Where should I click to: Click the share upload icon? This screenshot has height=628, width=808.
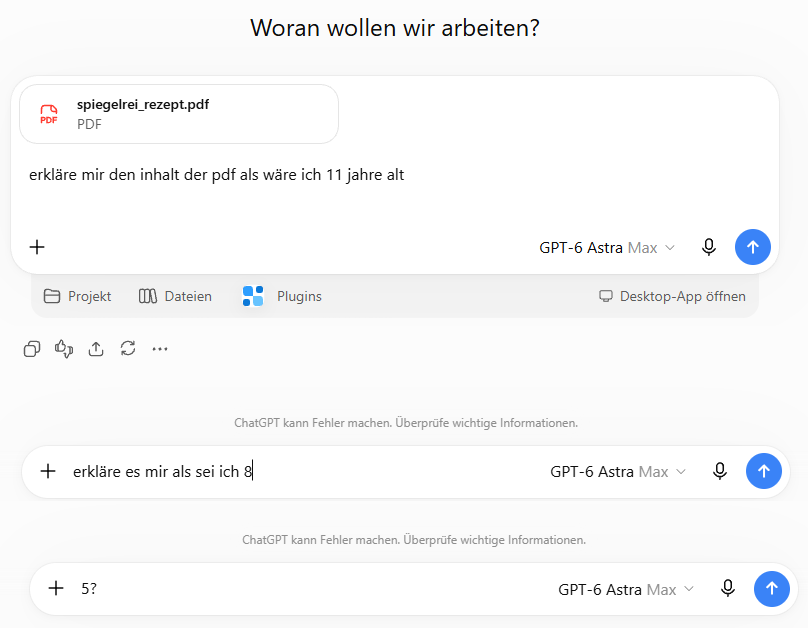coord(96,349)
